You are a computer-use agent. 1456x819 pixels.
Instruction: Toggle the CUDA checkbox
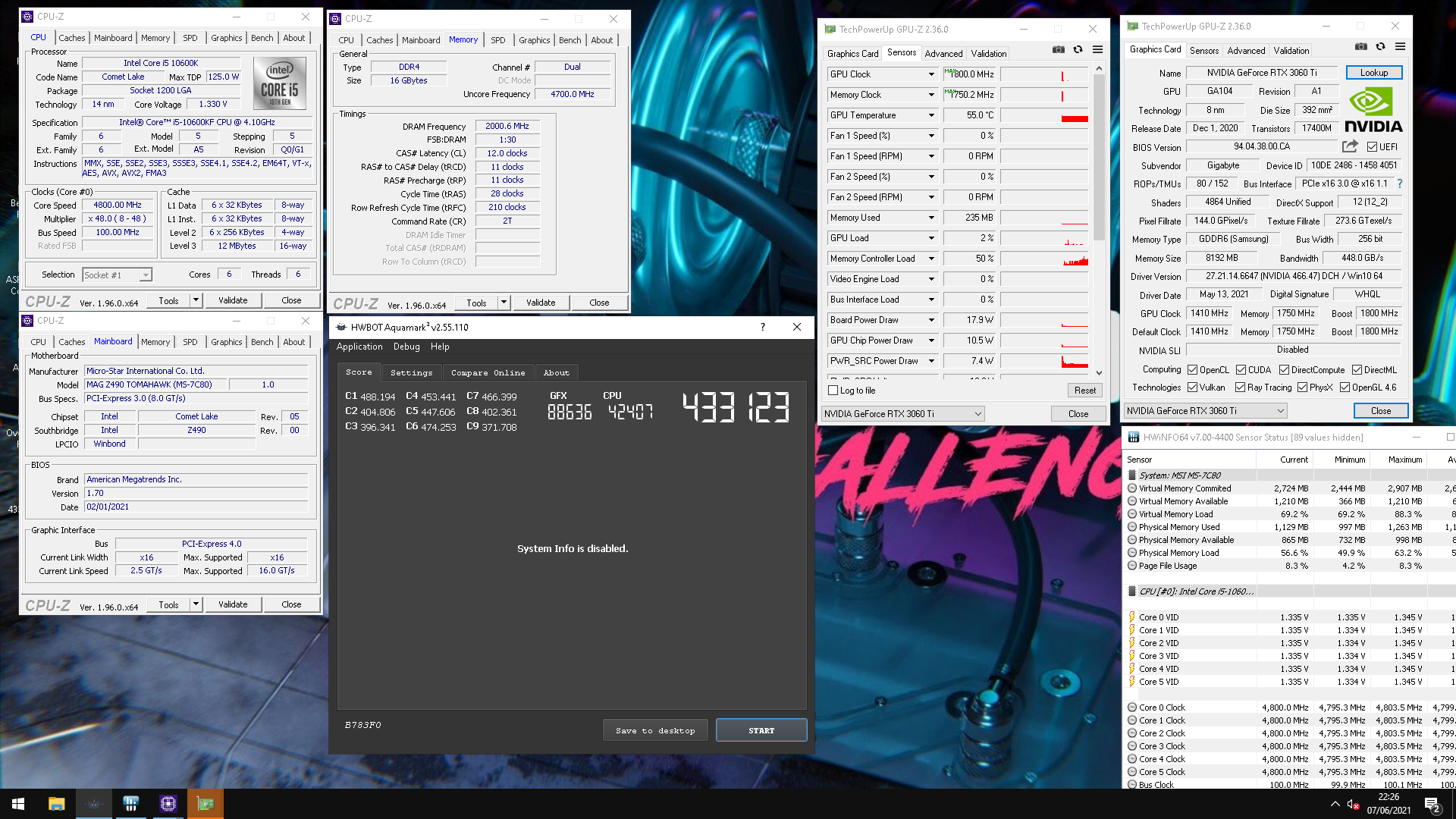(x=1241, y=370)
